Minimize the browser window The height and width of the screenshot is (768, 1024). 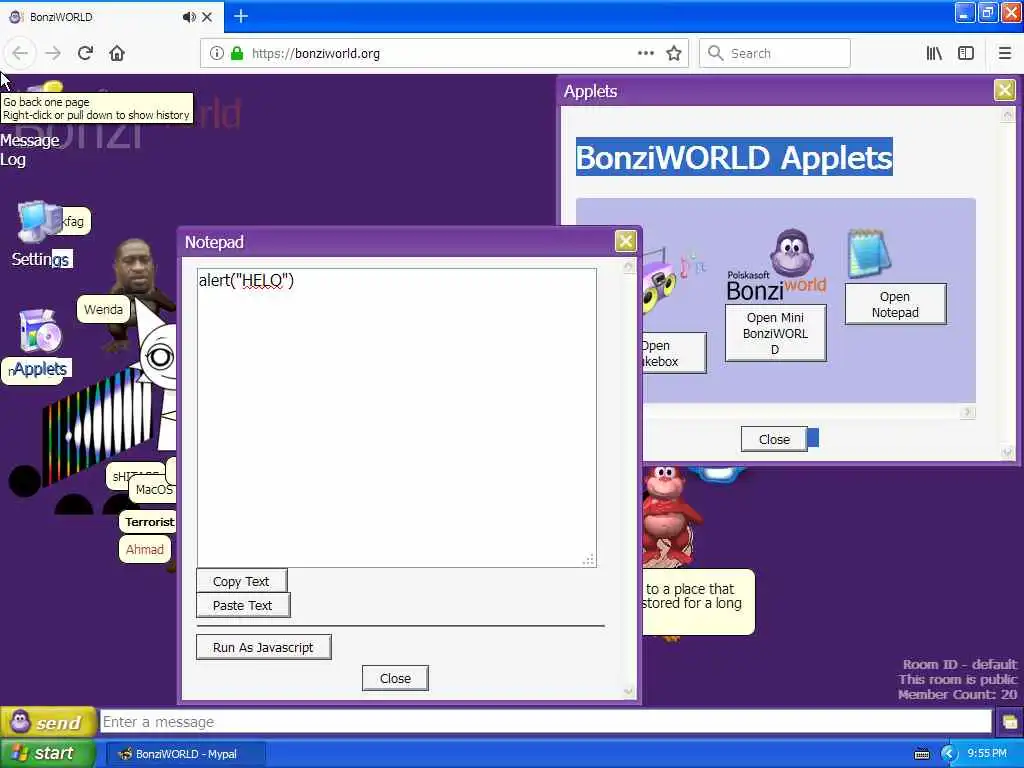965,12
